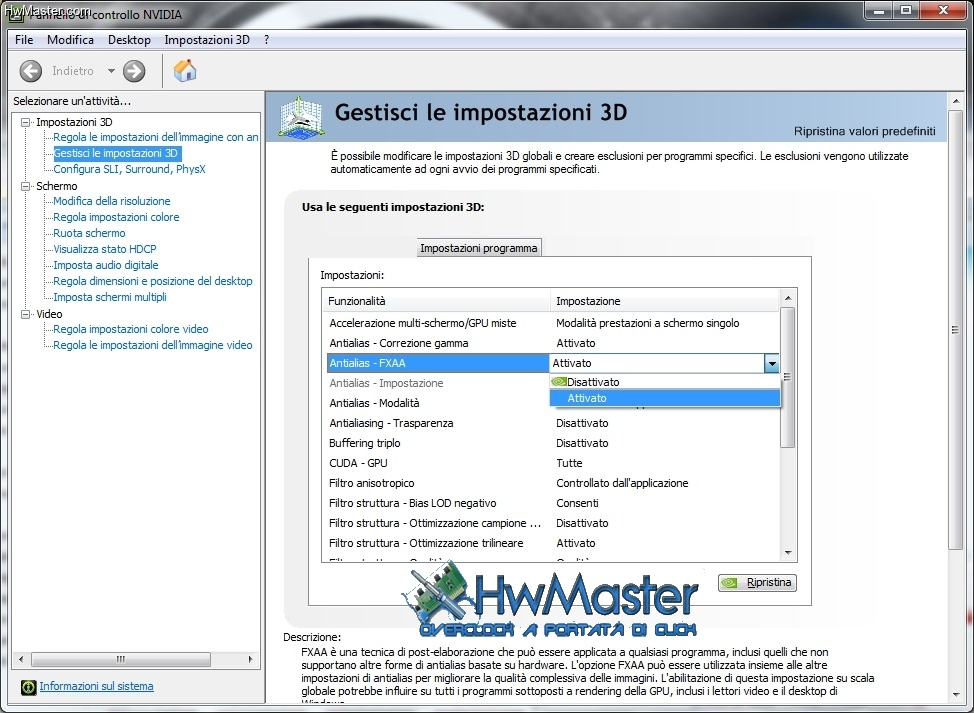Open the ? help menu
974x713 pixels.
(x=266, y=40)
